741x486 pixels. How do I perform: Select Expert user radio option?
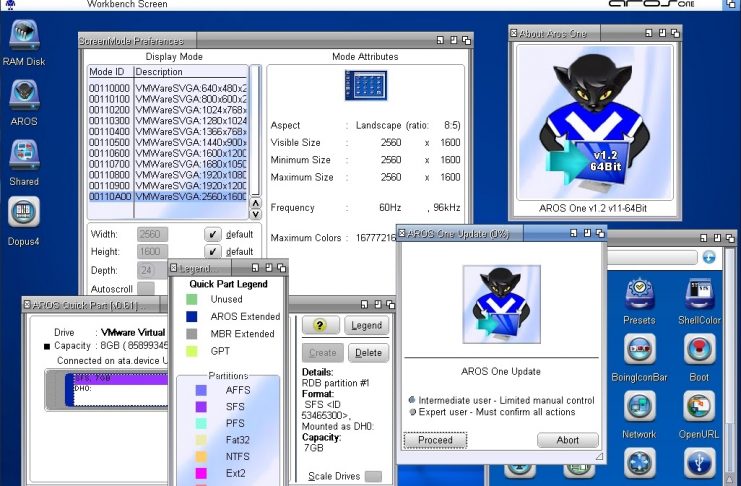[412, 411]
